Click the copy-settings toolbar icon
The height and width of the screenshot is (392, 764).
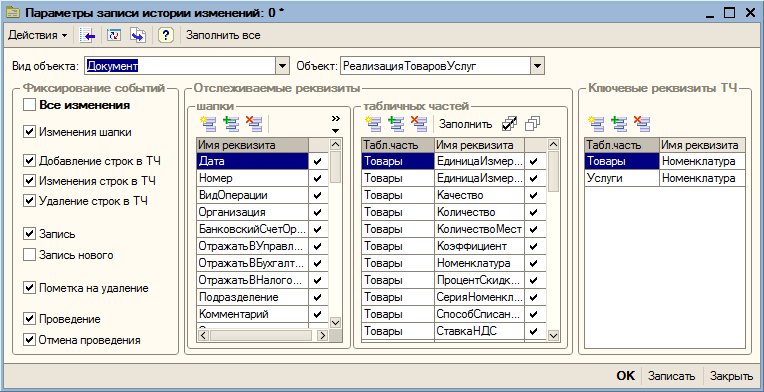pyautogui.click(x=138, y=36)
